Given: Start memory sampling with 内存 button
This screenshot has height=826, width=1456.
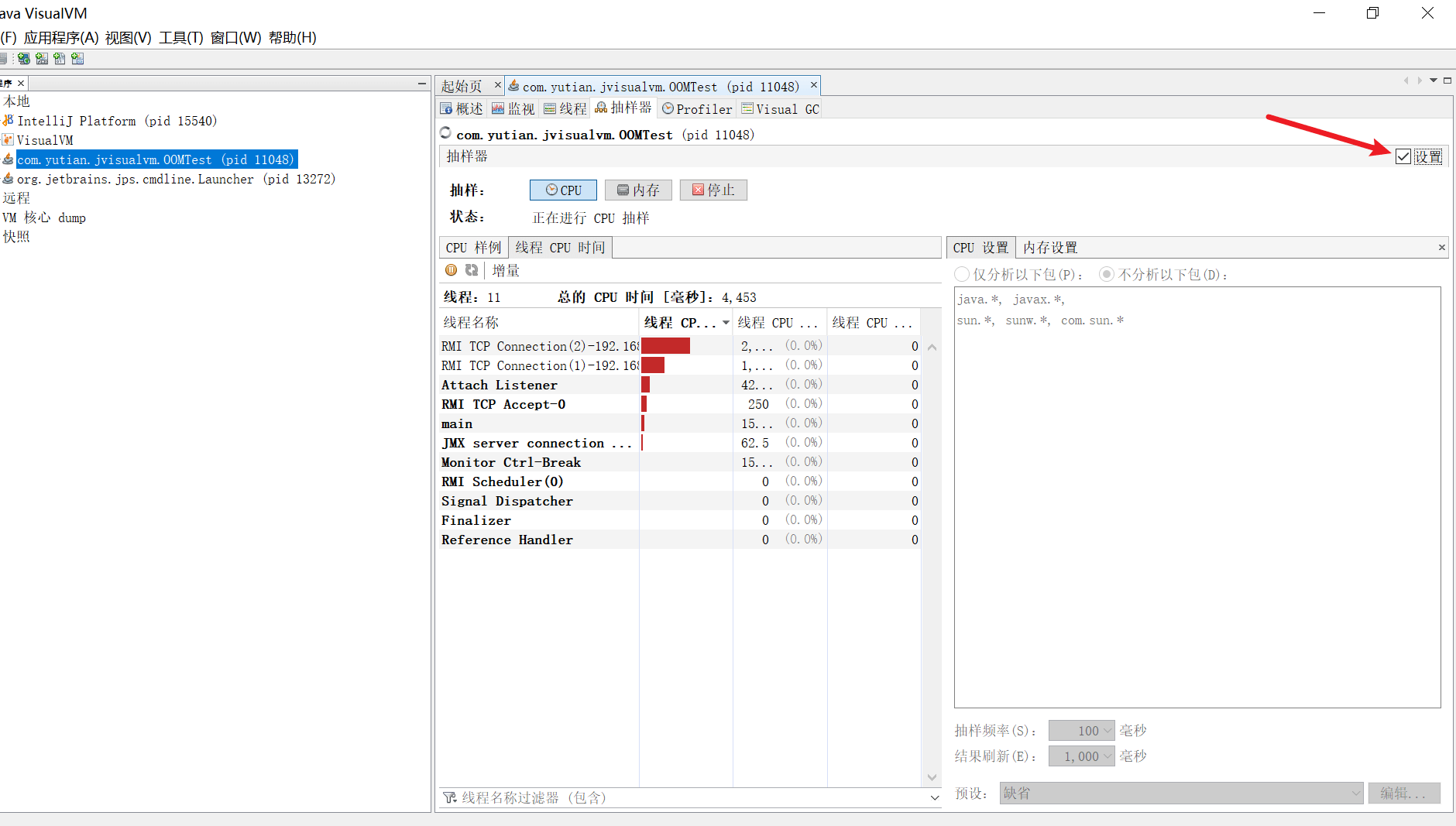Looking at the screenshot, I should (x=638, y=190).
